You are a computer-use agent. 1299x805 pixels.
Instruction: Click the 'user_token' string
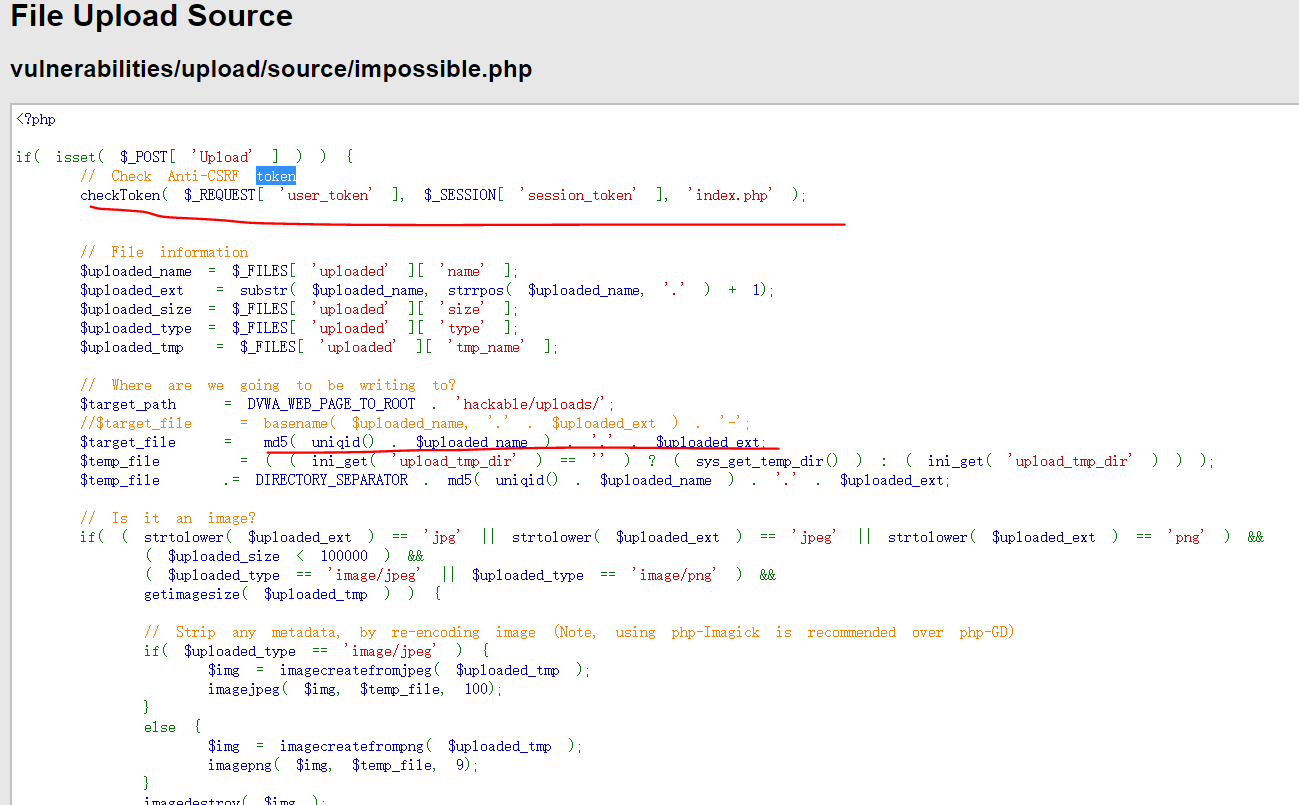coord(326,195)
